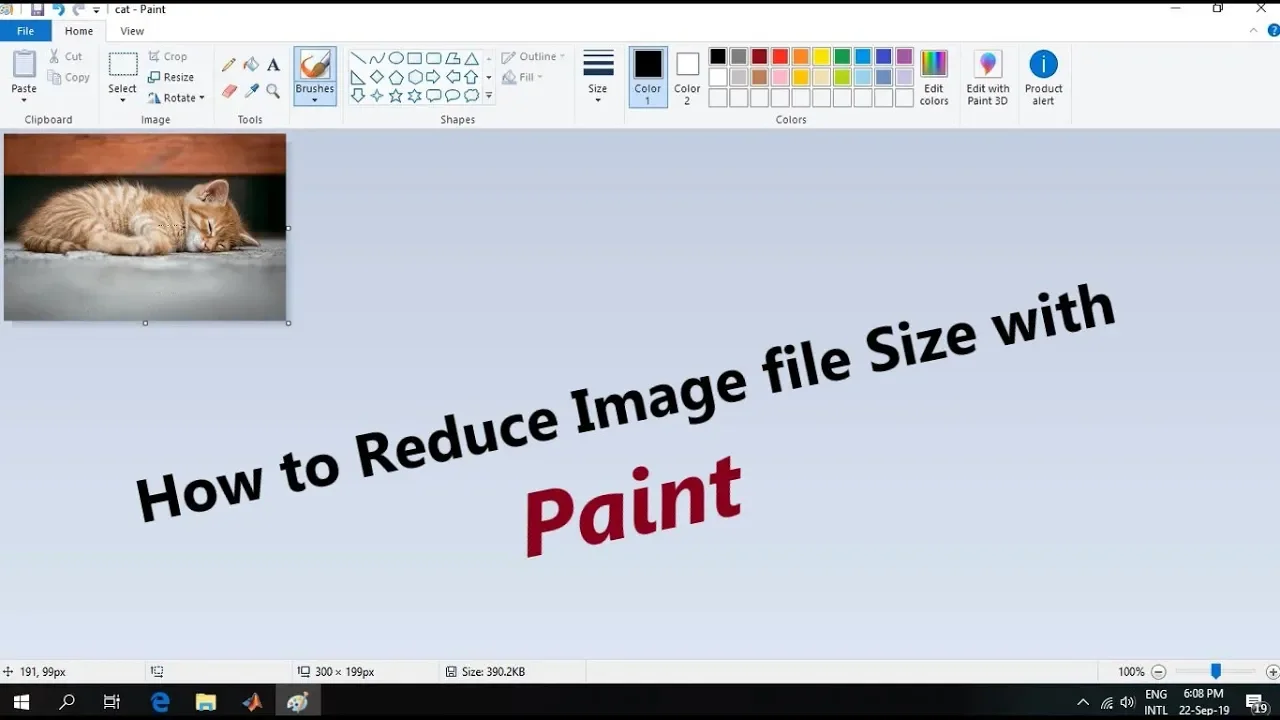Activate the Color 2 selector

[687, 77]
